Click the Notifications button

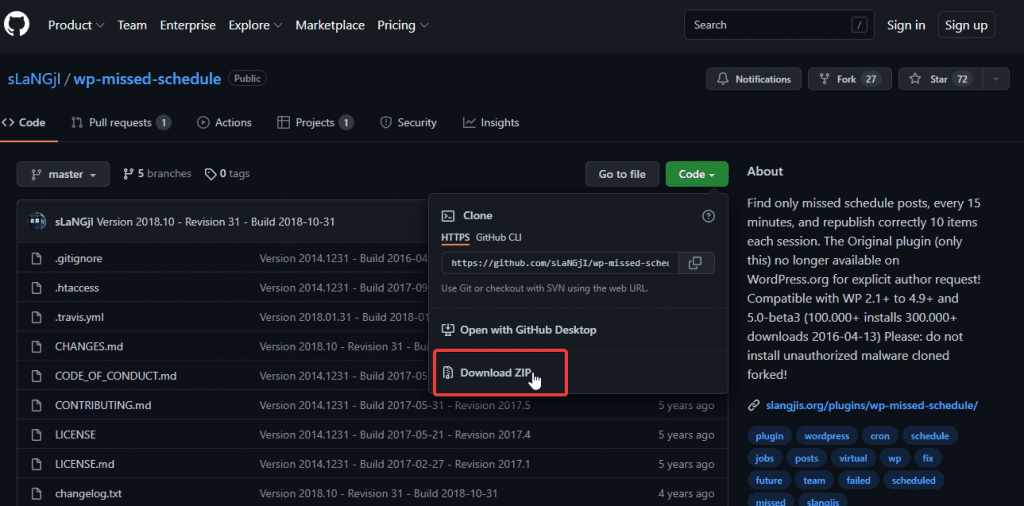[754, 79]
